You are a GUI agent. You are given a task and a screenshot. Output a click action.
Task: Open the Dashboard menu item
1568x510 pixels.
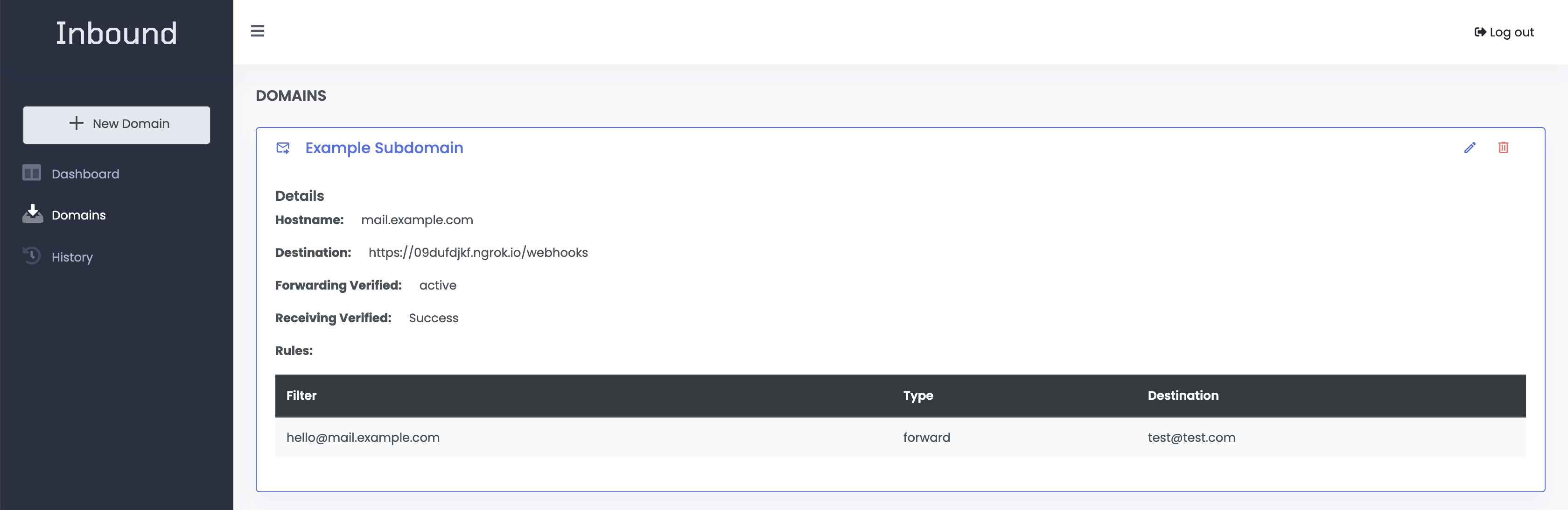point(85,174)
